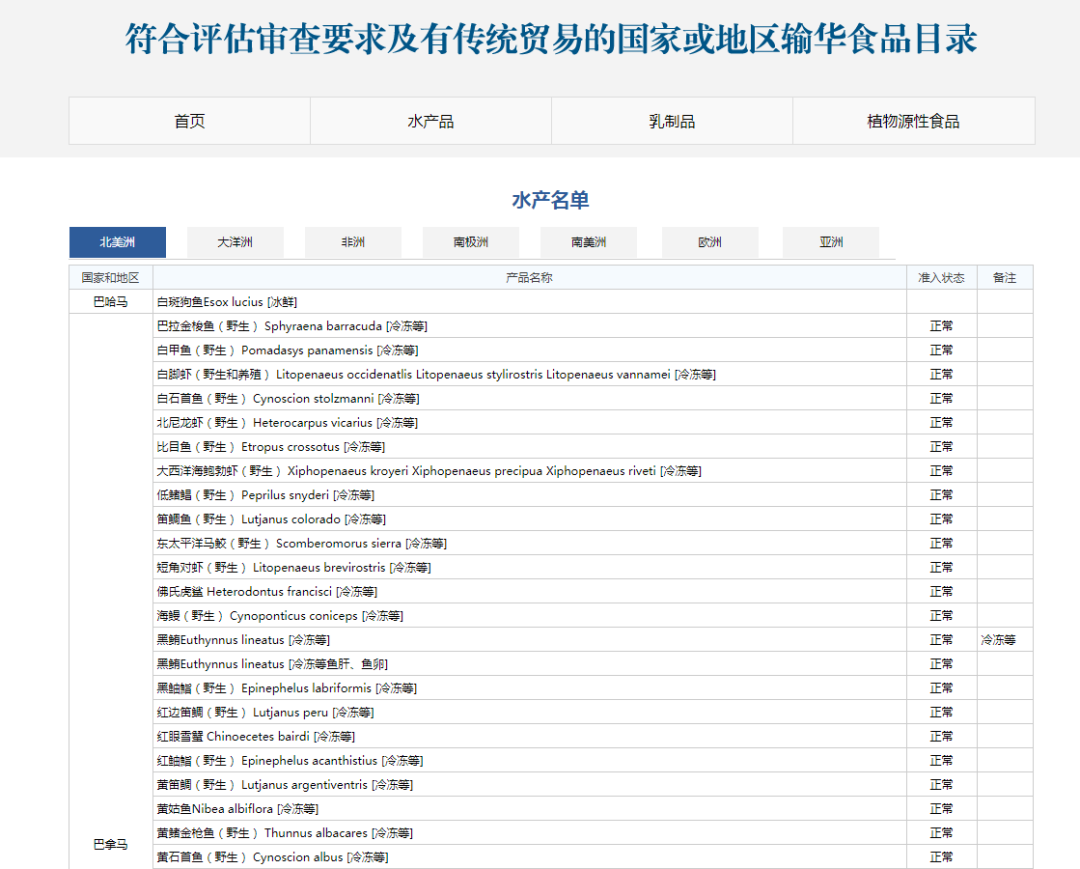Go to the 植物源性食品 section

[x=913, y=121]
